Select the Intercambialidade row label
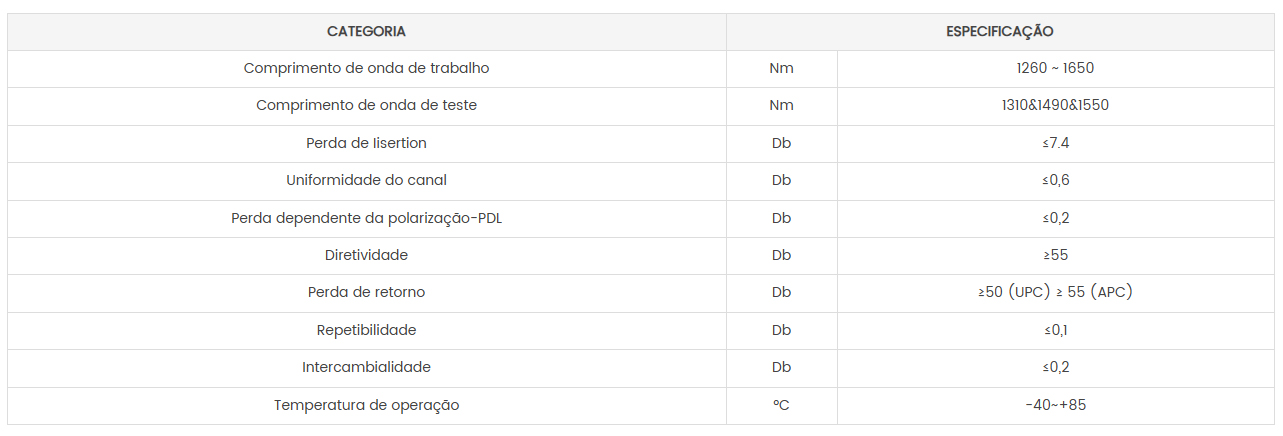 tap(366, 367)
